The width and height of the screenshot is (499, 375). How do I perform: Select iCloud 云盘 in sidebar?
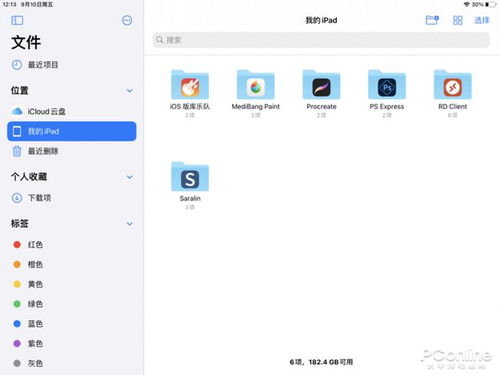[72, 111]
